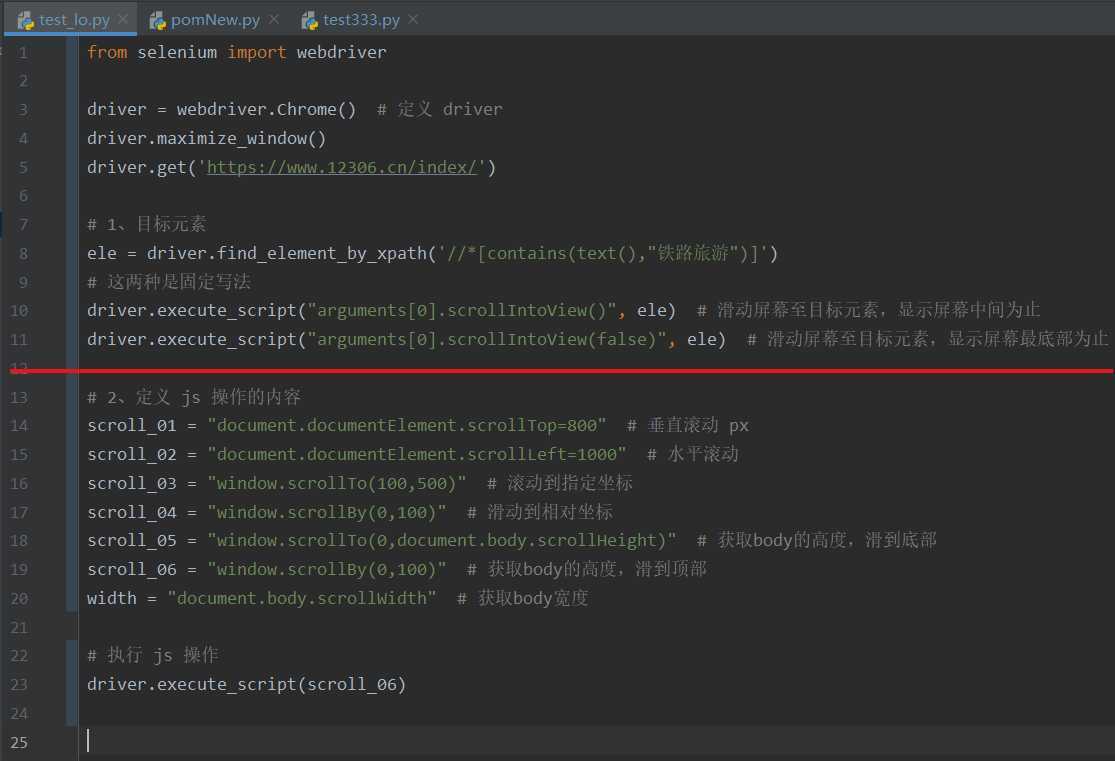
Task: Click the Python file icon on test_lo.py tab
Action: pos(26,21)
